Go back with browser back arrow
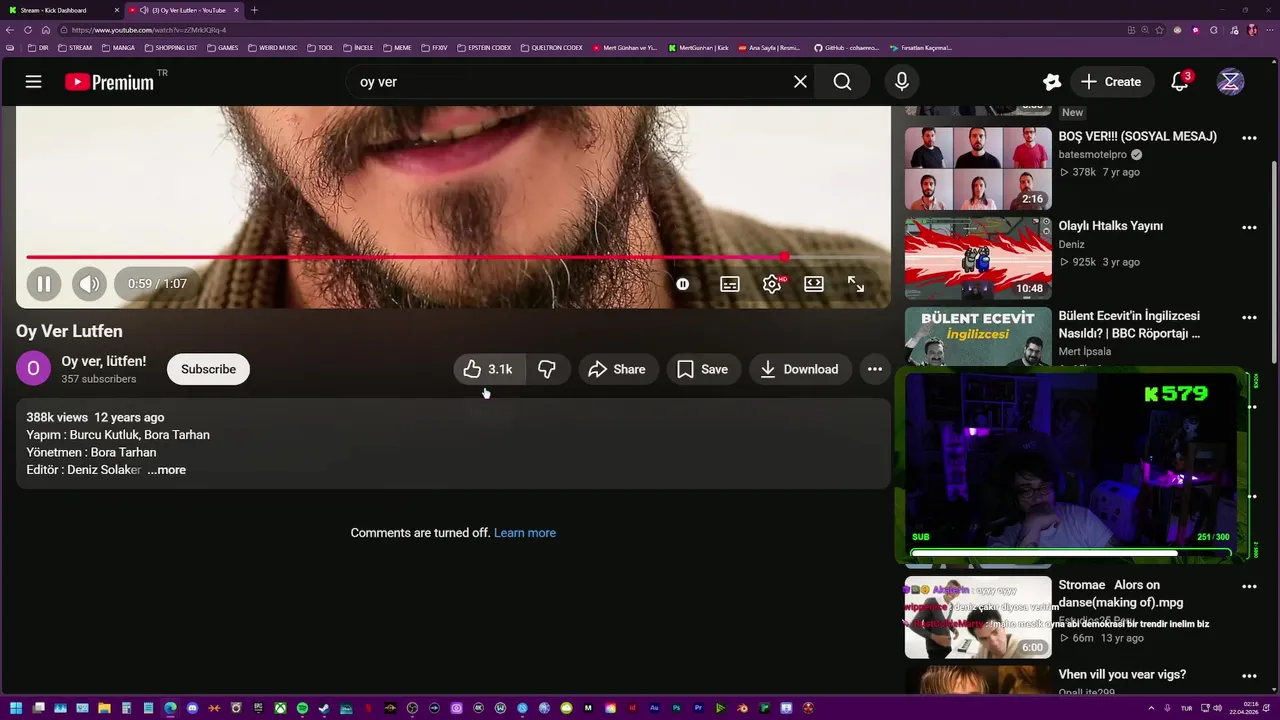1280x720 pixels. (x=10, y=30)
